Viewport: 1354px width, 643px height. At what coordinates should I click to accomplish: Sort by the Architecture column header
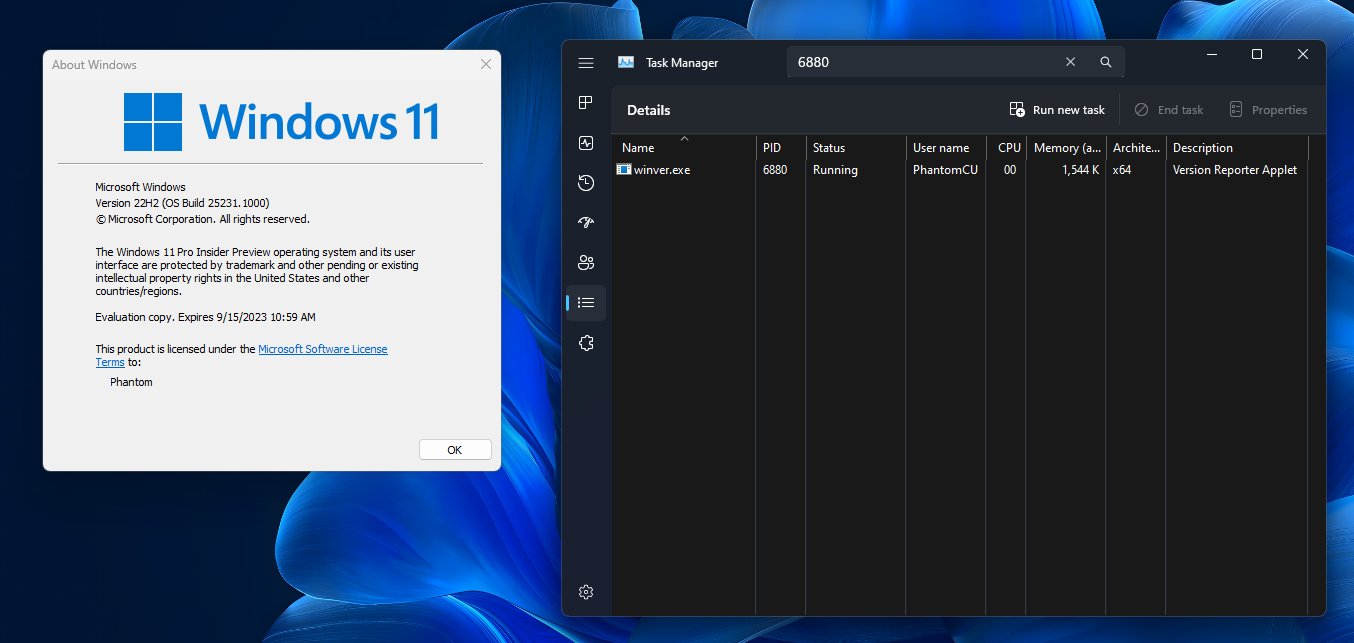1136,147
